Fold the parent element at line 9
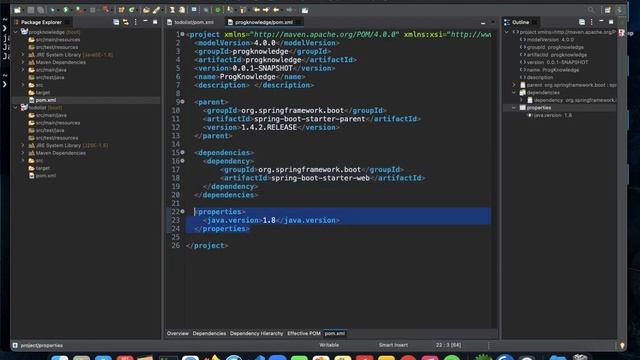The width and height of the screenshot is (640, 360). pos(182,102)
